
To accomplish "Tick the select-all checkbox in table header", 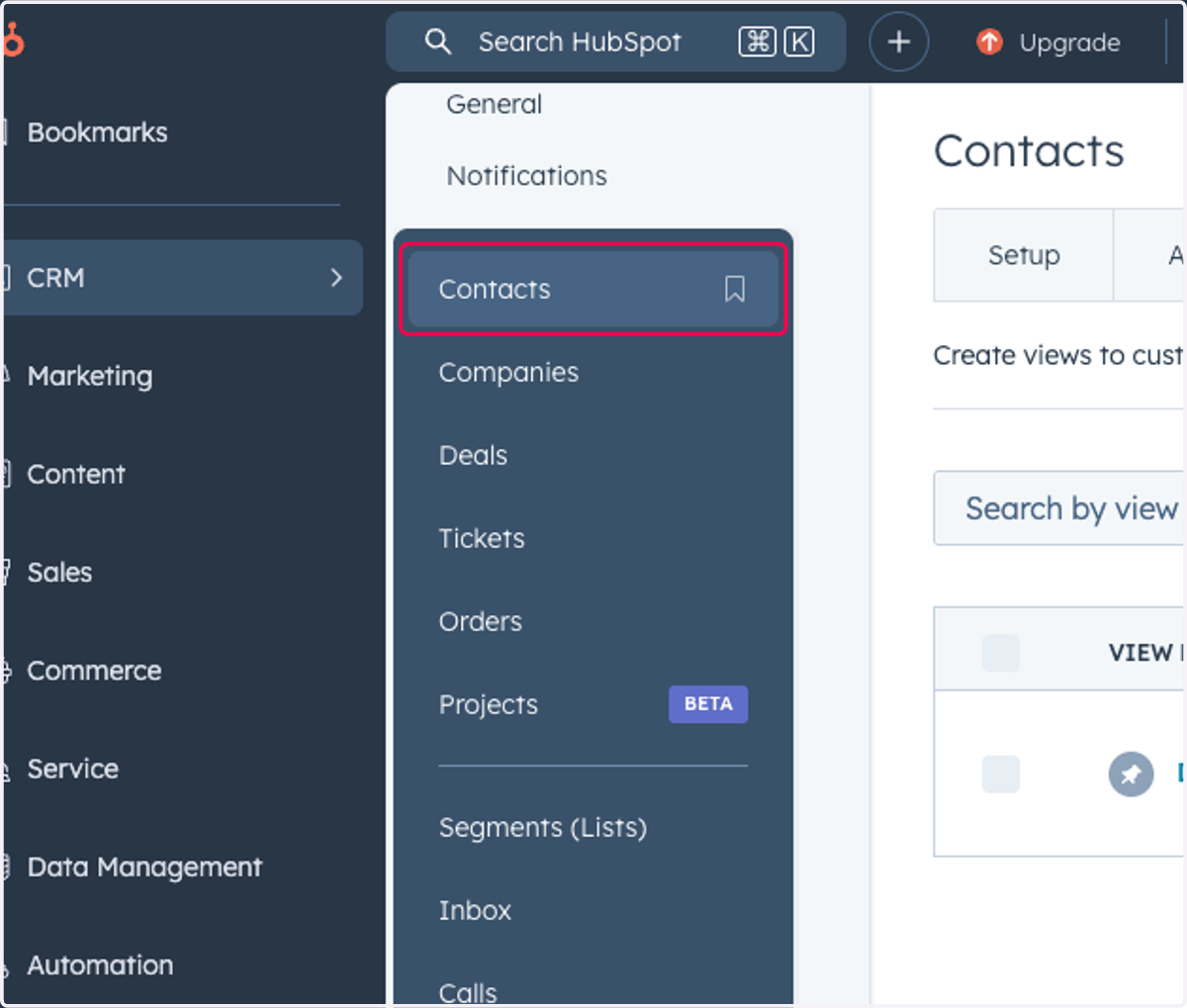I will click(1000, 653).
